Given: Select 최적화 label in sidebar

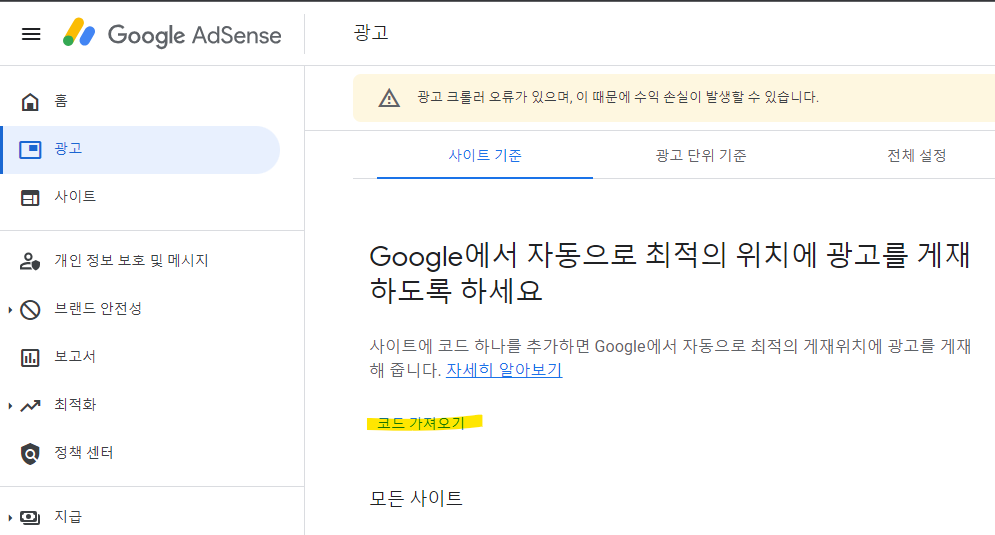Looking at the screenshot, I should (x=75, y=405).
